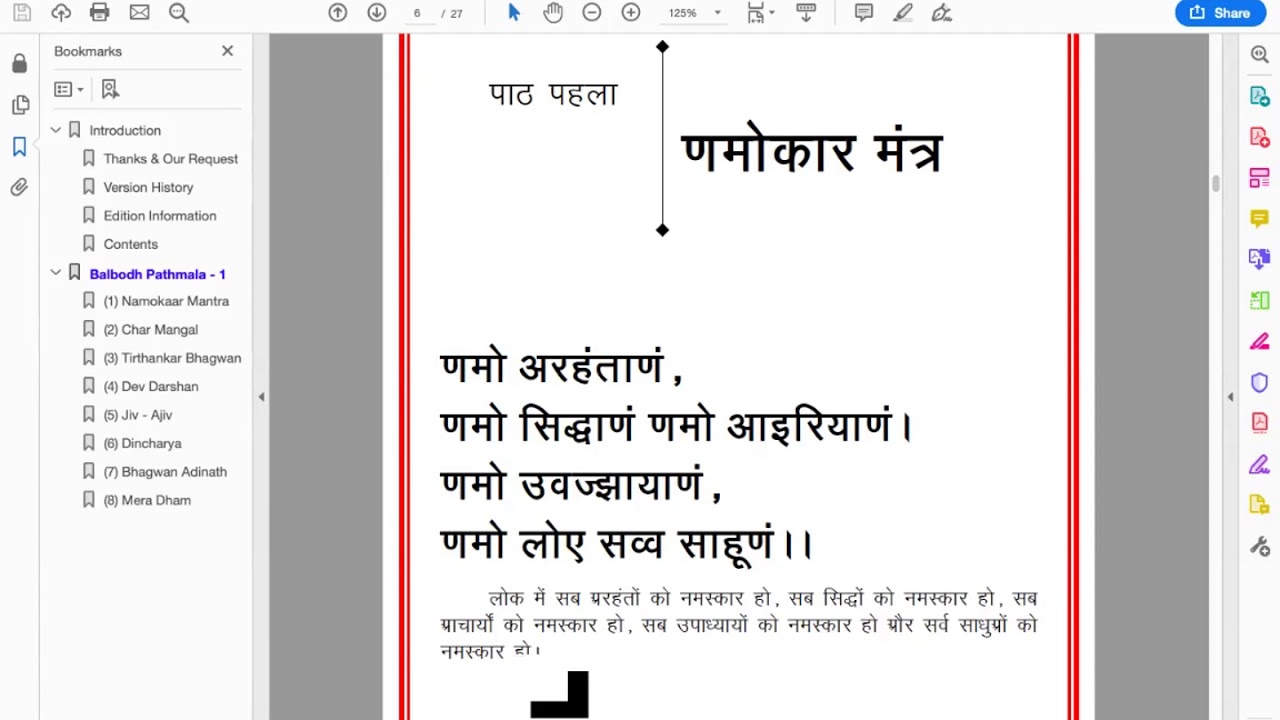Collapse left navigation pane arrow
This screenshot has height=720, width=1280.
point(261,397)
